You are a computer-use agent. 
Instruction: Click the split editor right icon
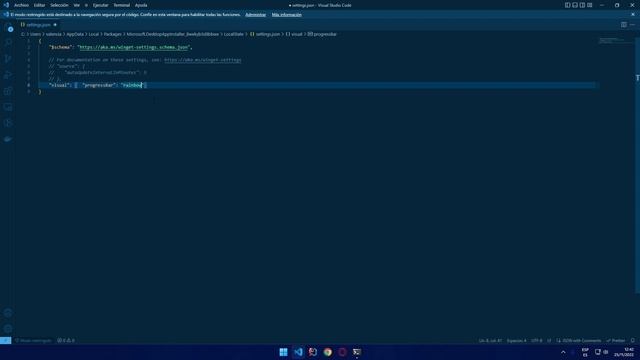coord(624,24)
